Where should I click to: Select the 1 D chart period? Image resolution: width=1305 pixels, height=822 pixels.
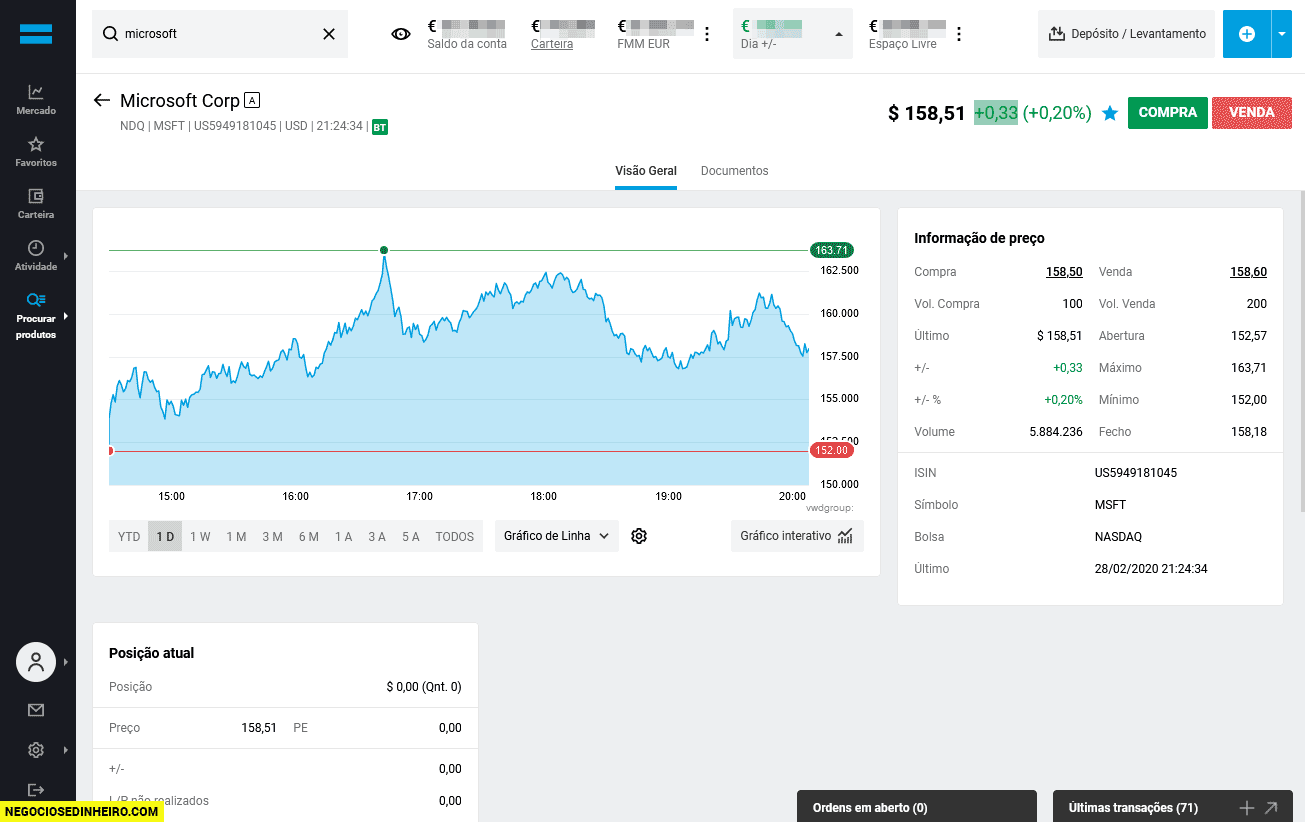click(x=165, y=537)
